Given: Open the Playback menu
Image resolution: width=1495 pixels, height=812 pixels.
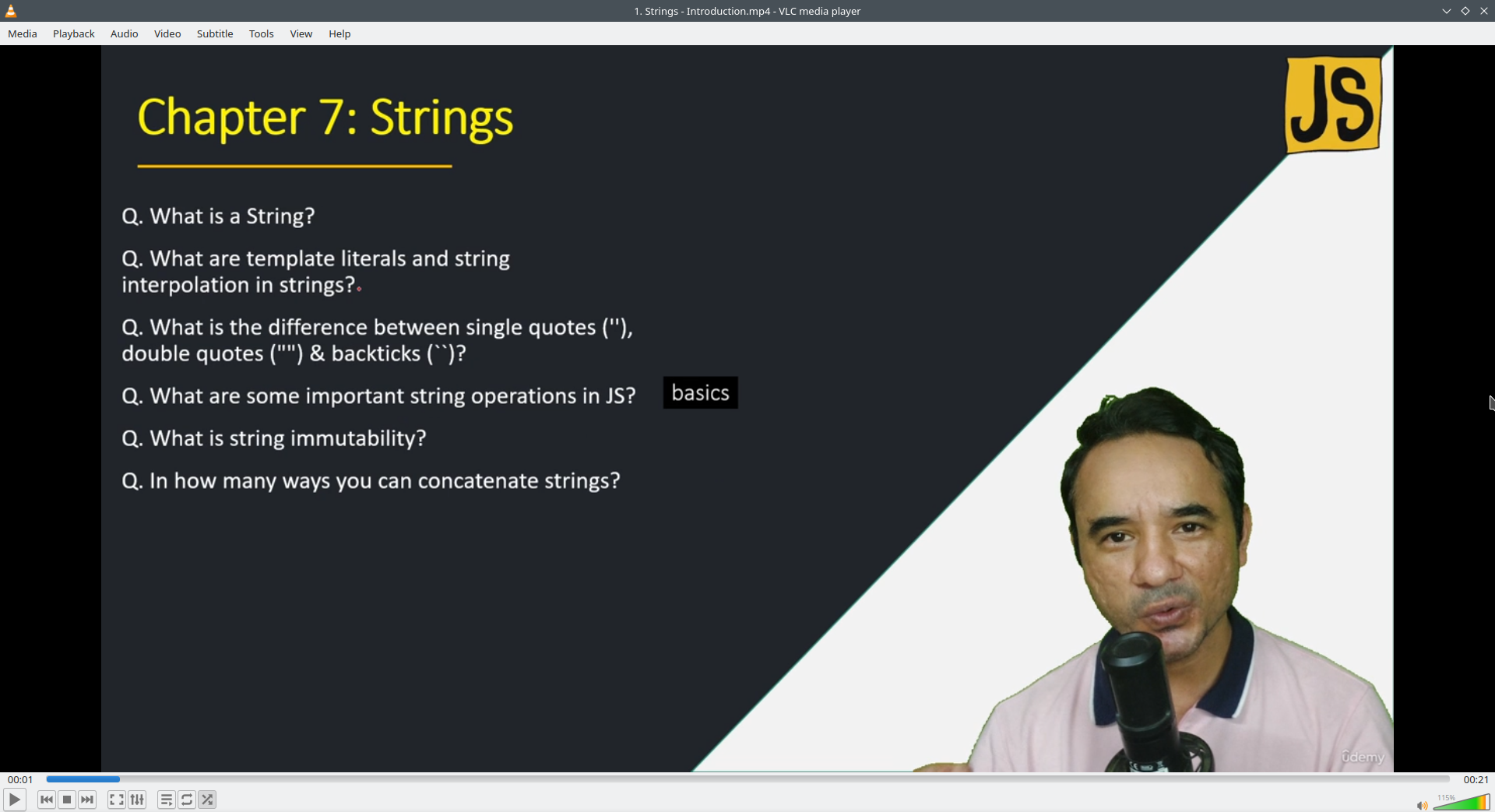Looking at the screenshot, I should [74, 33].
